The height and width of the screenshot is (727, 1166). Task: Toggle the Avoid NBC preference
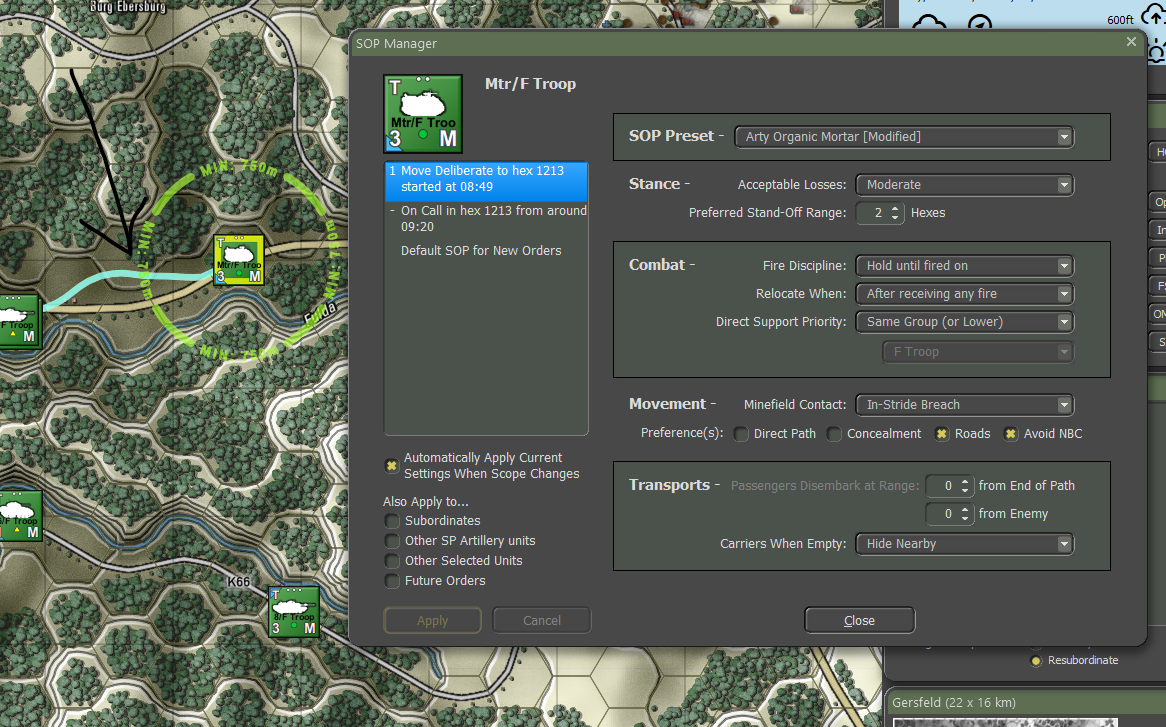click(x=1011, y=434)
